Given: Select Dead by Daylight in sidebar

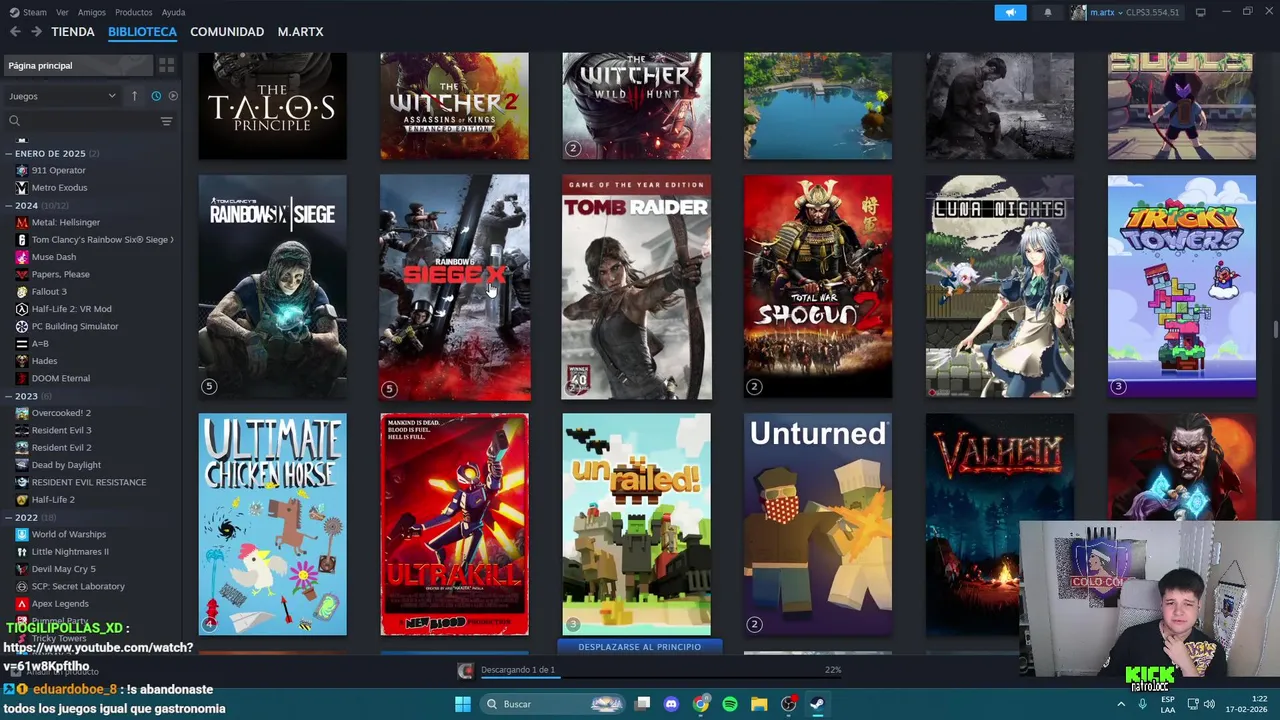Looking at the screenshot, I should (x=66, y=465).
